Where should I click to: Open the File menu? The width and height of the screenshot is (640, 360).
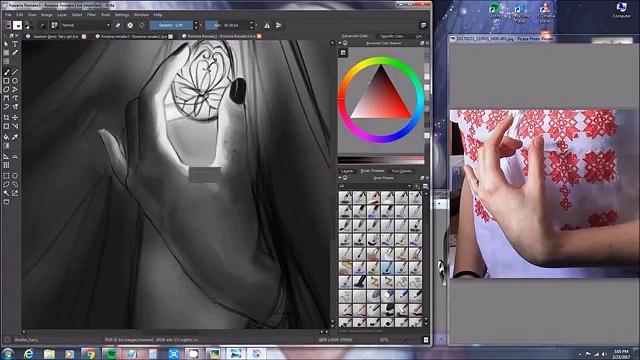(x=8, y=15)
